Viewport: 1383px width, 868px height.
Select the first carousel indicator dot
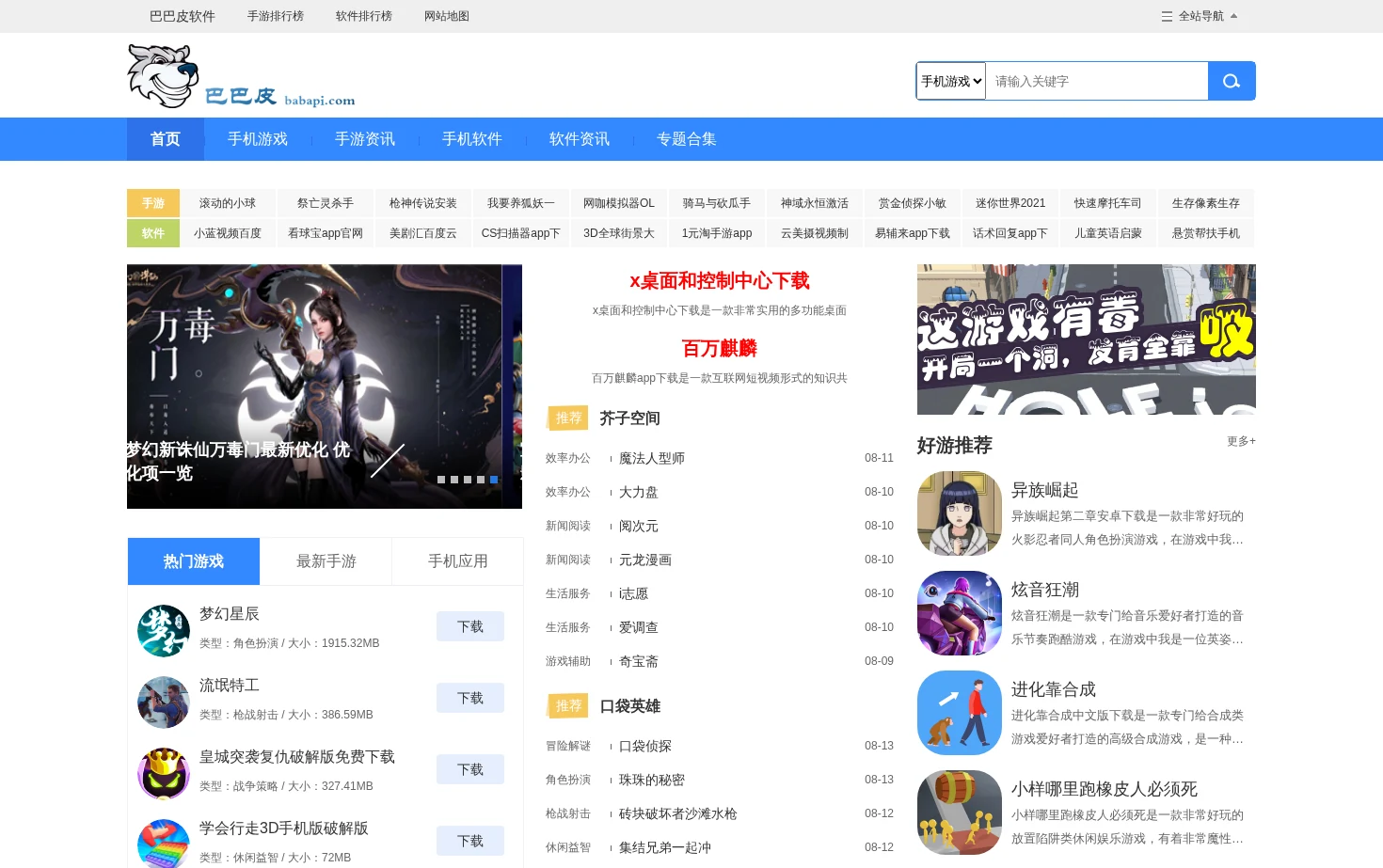441,480
